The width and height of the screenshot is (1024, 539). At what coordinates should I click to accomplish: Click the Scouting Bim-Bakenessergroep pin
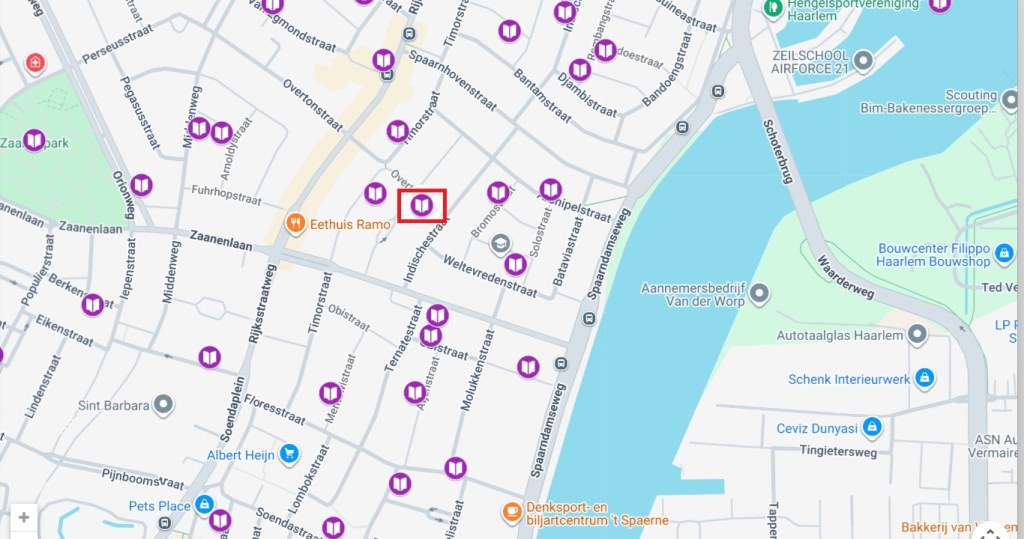point(1010,101)
